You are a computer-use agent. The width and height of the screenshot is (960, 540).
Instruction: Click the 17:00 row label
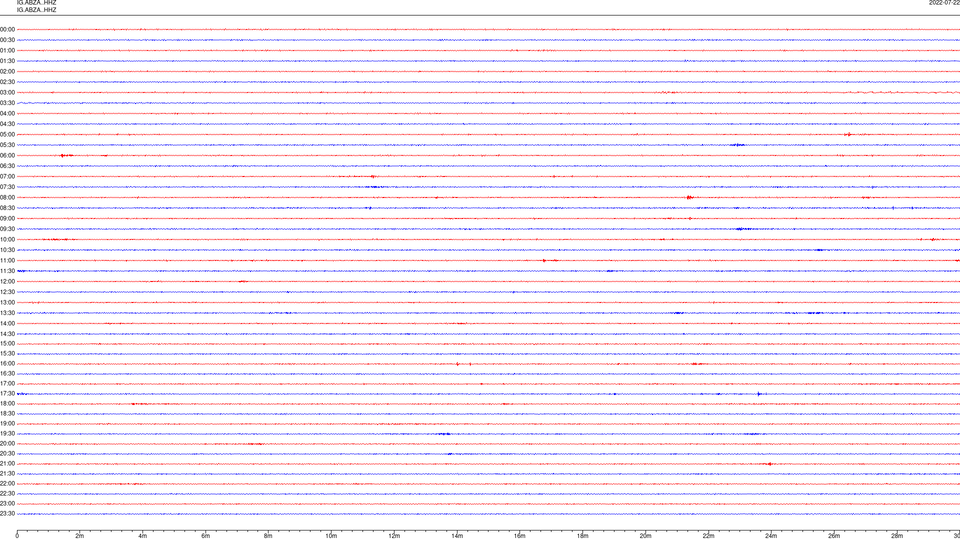pos(7,384)
